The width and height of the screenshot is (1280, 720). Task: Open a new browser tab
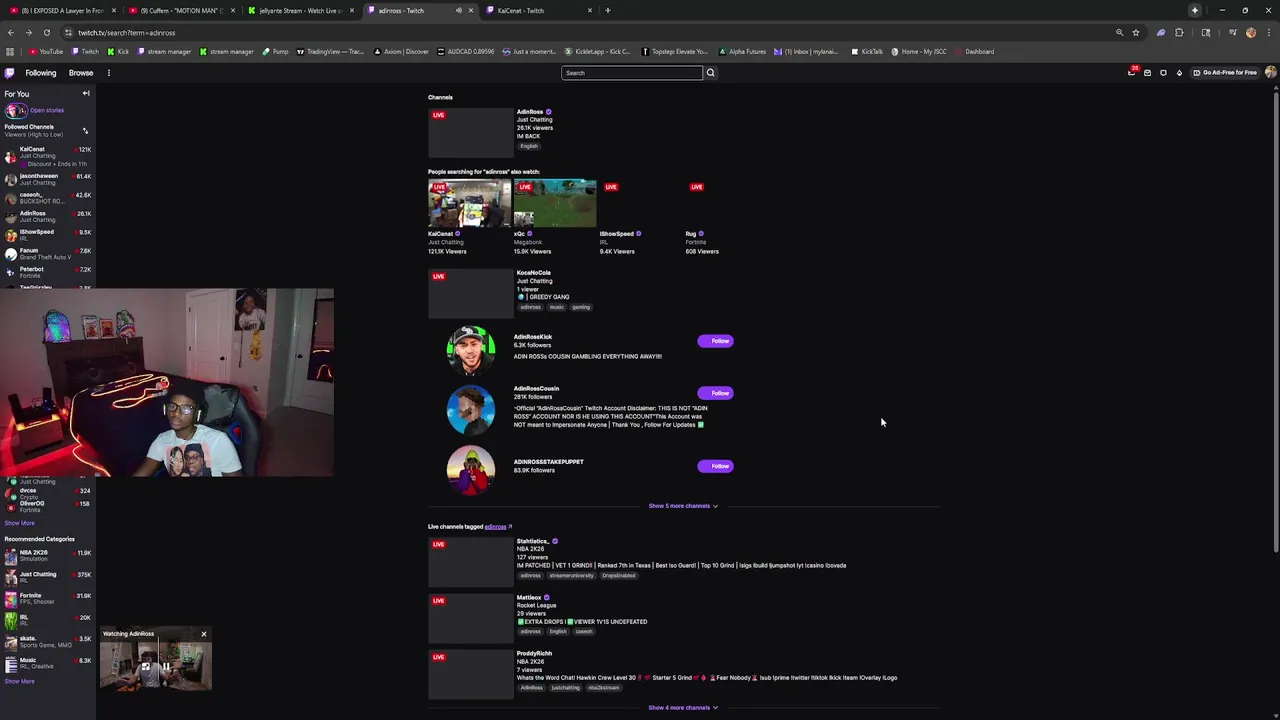coord(608,10)
